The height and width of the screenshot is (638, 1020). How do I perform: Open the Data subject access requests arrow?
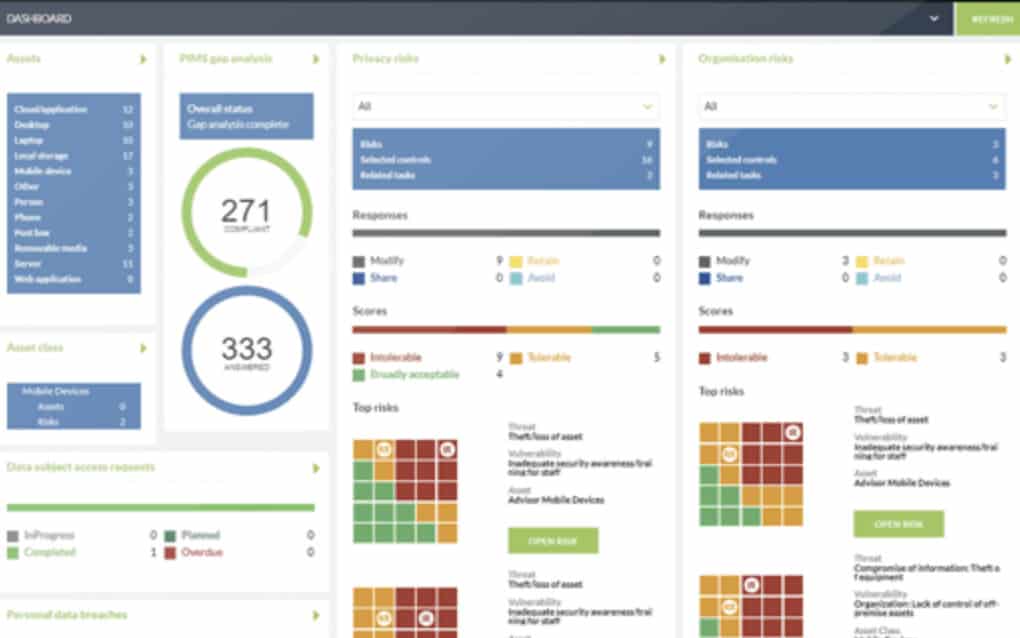click(316, 468)
